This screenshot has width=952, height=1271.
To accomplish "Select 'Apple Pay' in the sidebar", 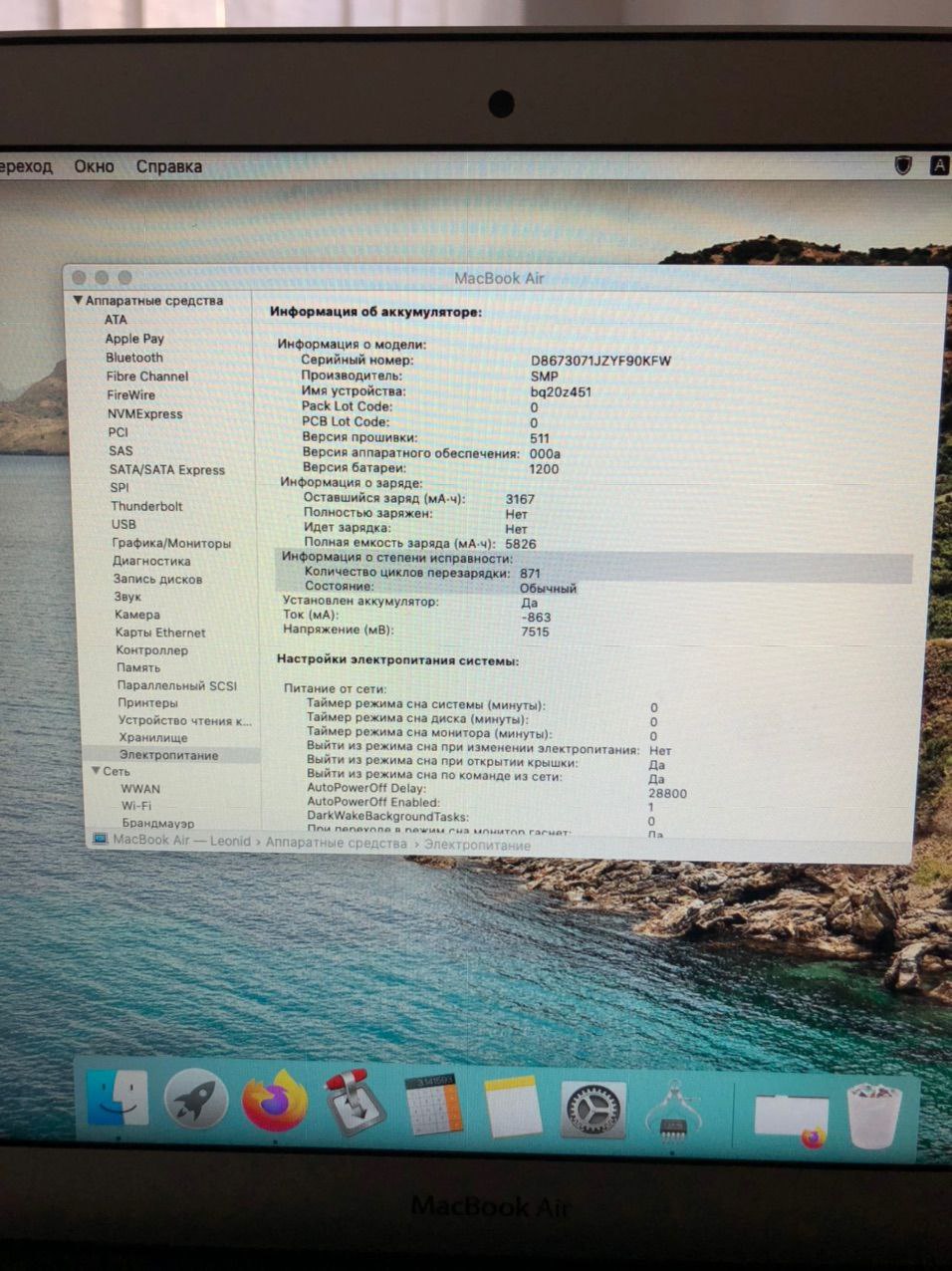I will [x=134, y=339].
